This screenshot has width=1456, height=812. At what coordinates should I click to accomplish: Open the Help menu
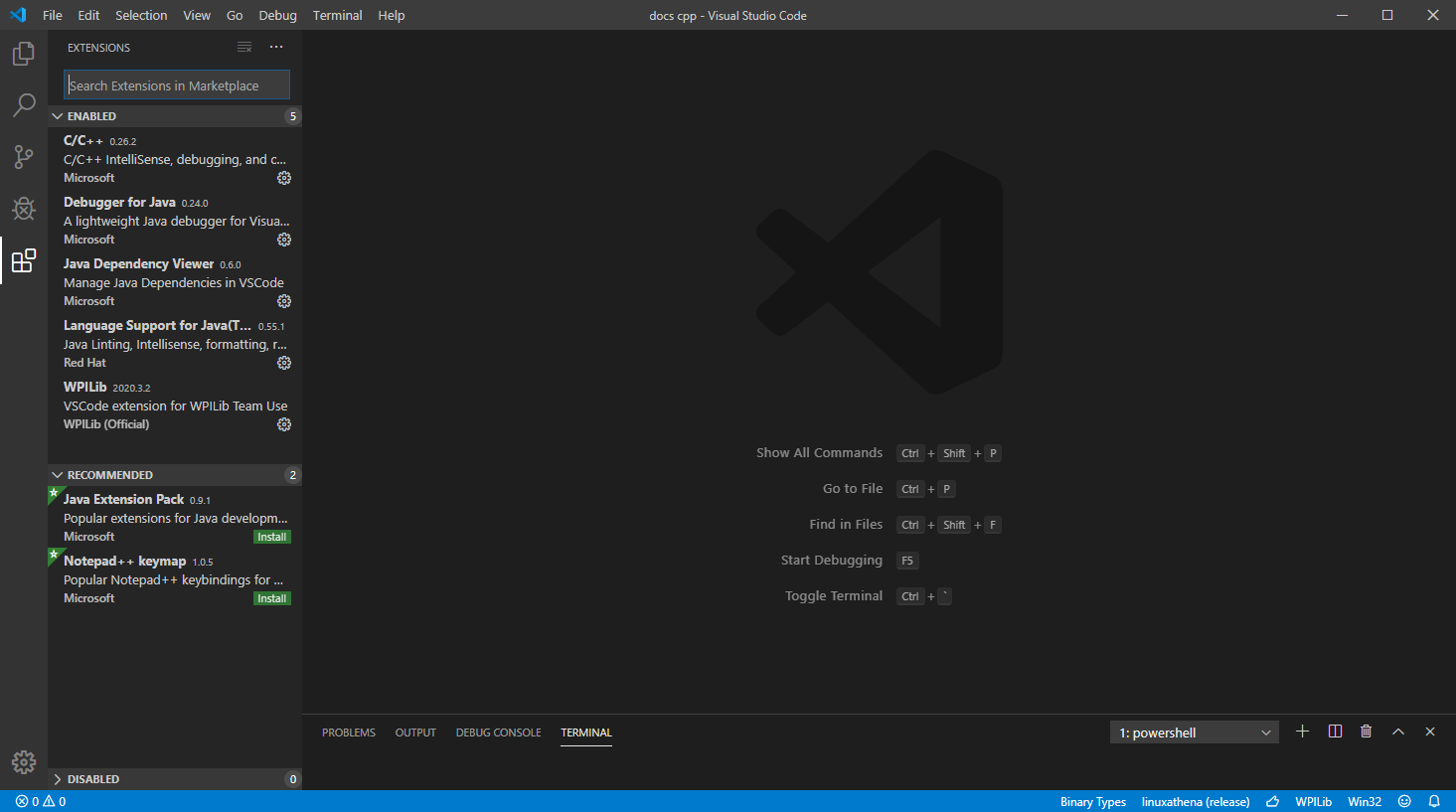coord(392,15)
